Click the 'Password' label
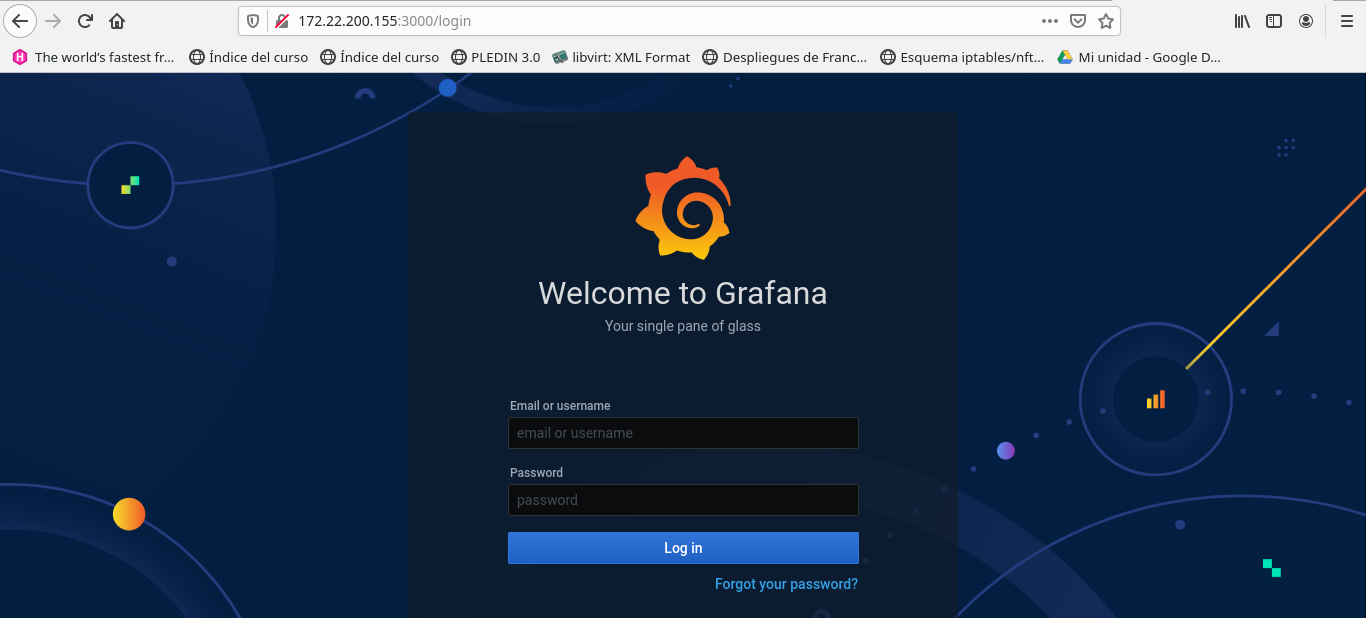Image resolution: width=1366 pixels, height=618 pixels. tap(536, 473)
